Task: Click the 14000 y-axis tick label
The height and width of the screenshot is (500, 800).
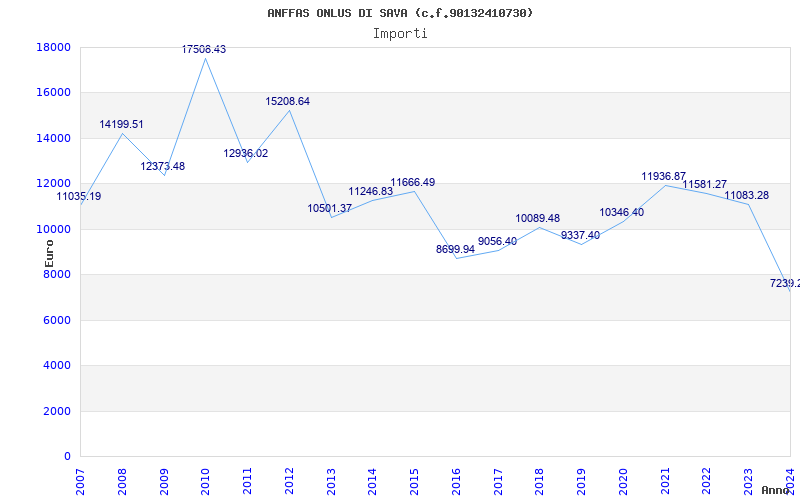Action: (54, 138)
